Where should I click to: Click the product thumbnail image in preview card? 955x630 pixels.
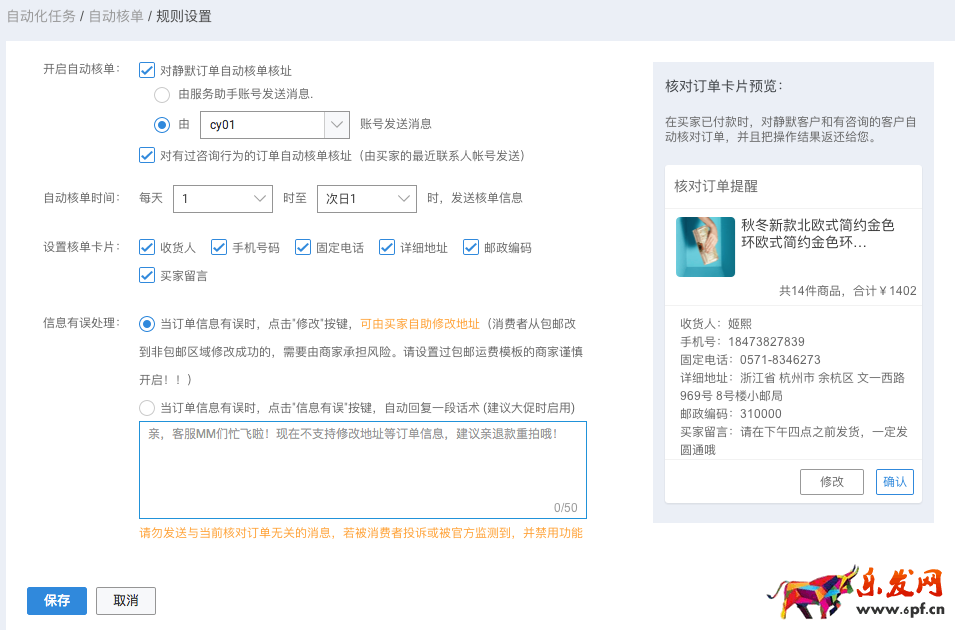click(705, 247)
